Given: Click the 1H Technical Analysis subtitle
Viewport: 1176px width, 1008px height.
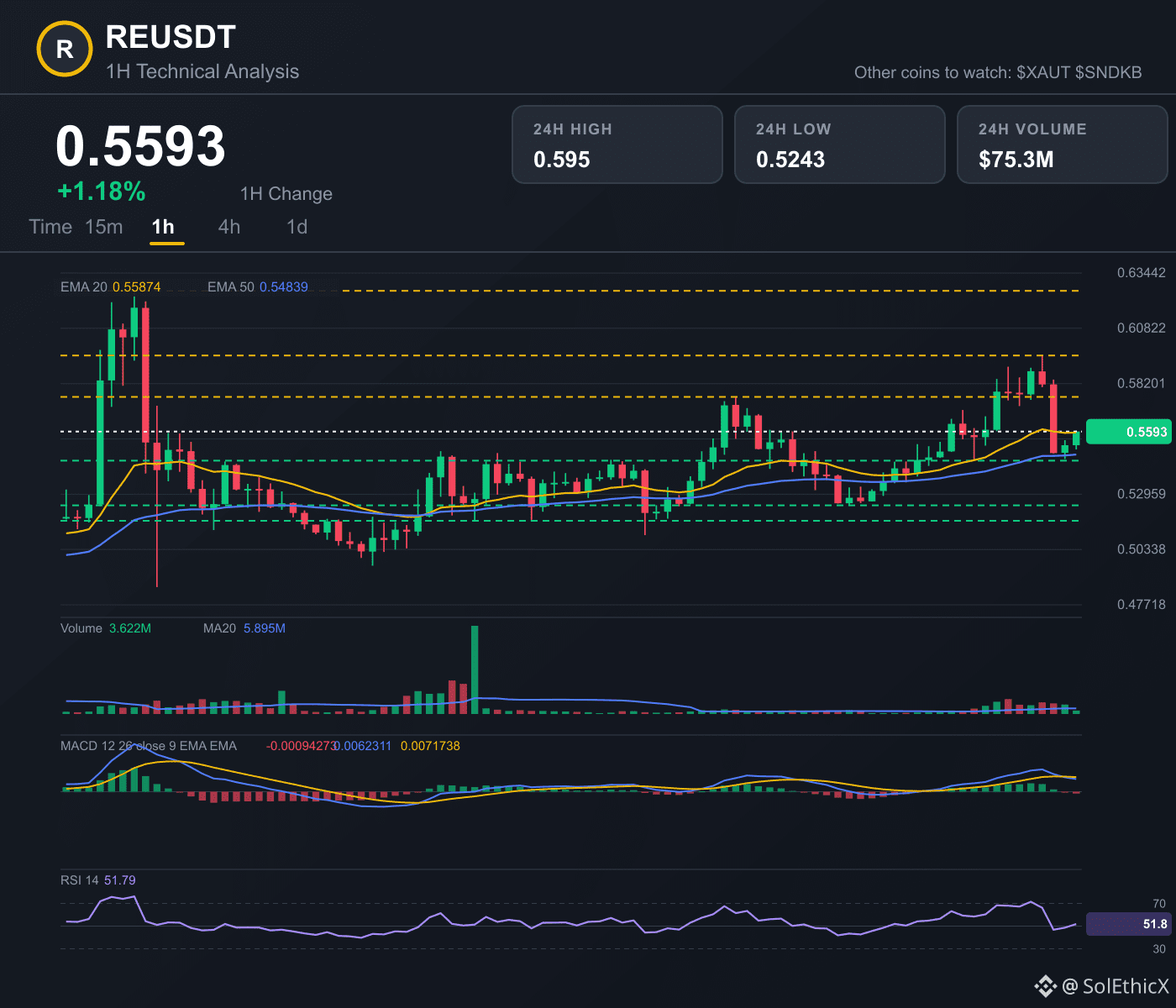Looking at the screenshot, I should coord(202,71).
